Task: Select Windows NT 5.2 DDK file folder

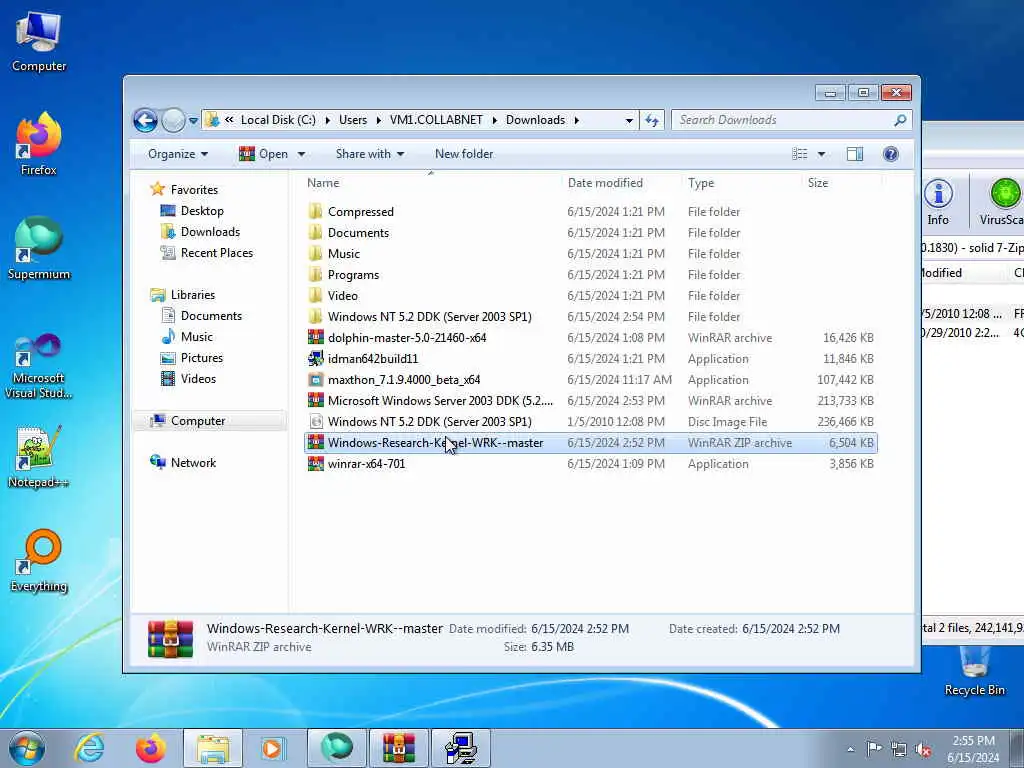Action: click(x=590, y=317)
